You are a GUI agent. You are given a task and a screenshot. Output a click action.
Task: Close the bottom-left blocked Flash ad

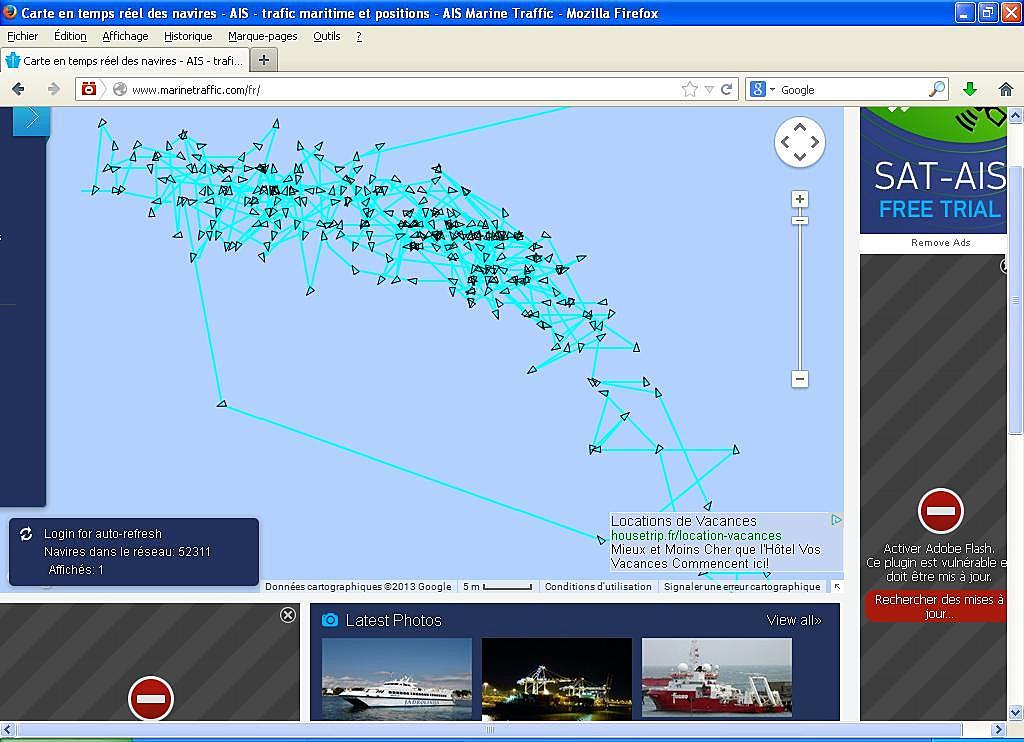click(x=288, y=615)
